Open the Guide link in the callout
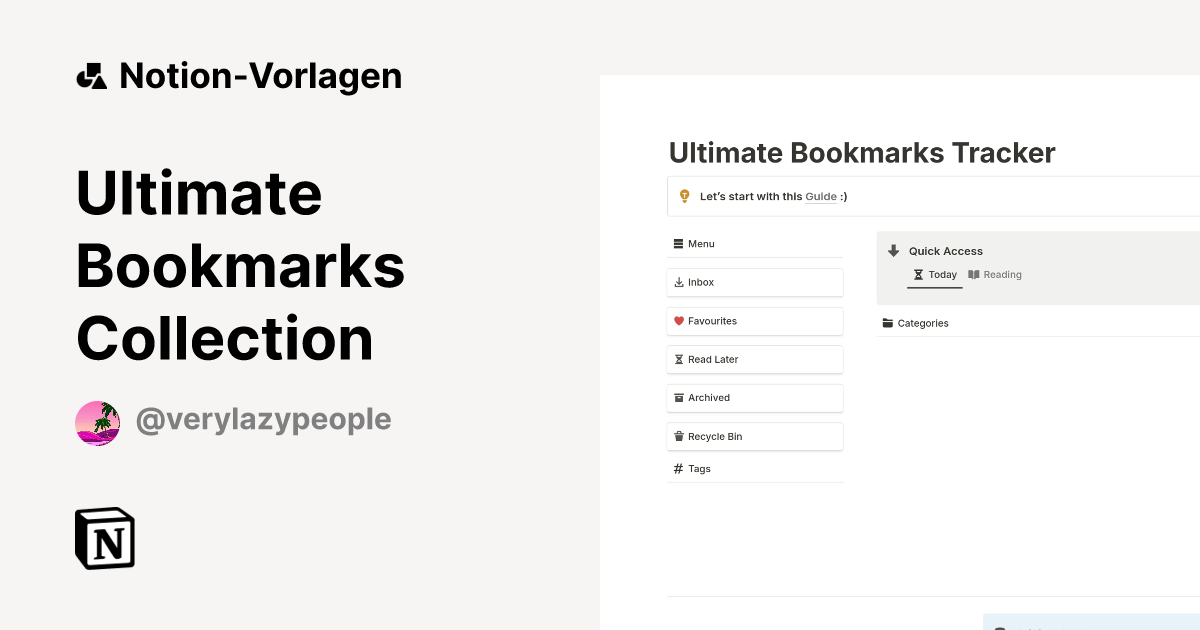The height and width of the screenshot is (630, 1200). (x=820, y=196)
